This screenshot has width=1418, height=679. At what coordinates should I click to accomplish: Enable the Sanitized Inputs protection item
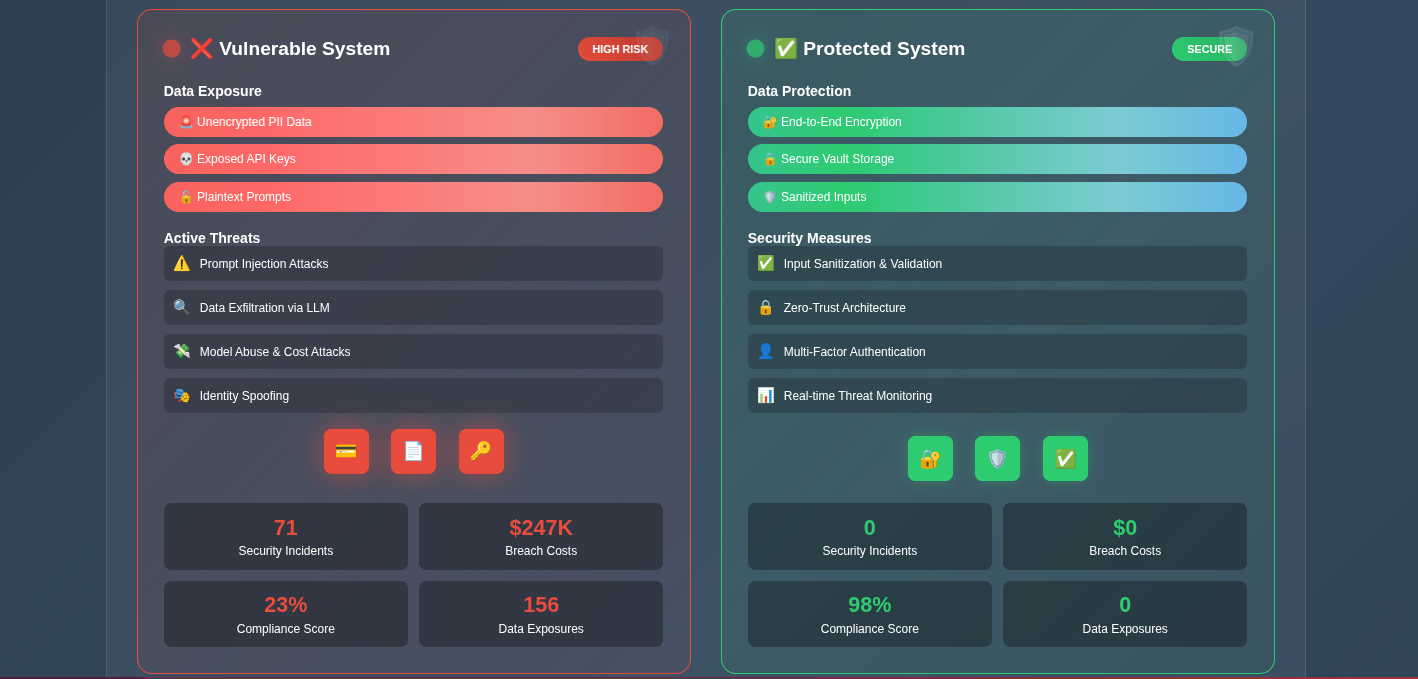coord(997,197)
